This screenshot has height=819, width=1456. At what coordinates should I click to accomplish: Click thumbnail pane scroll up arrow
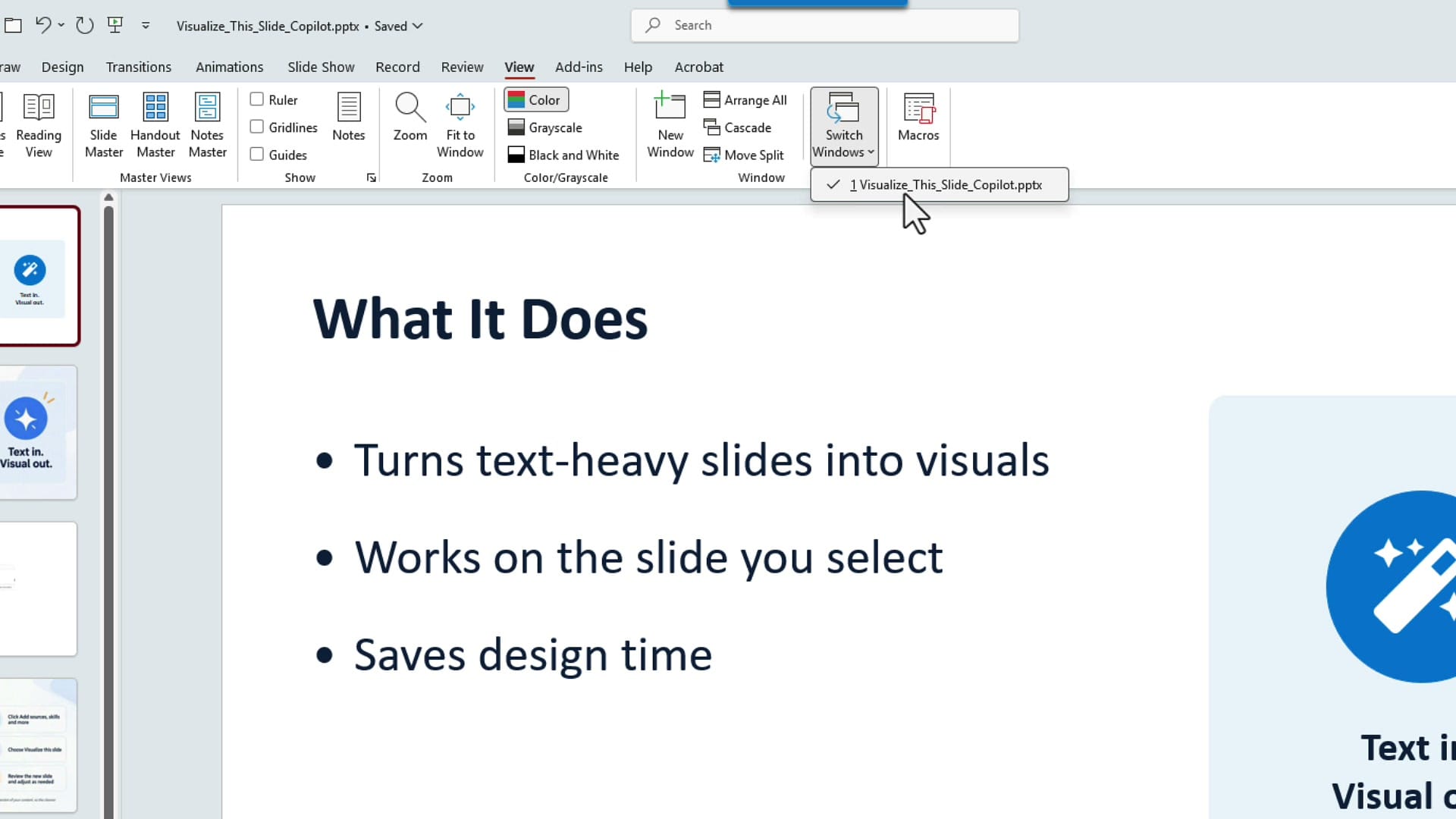108,197
